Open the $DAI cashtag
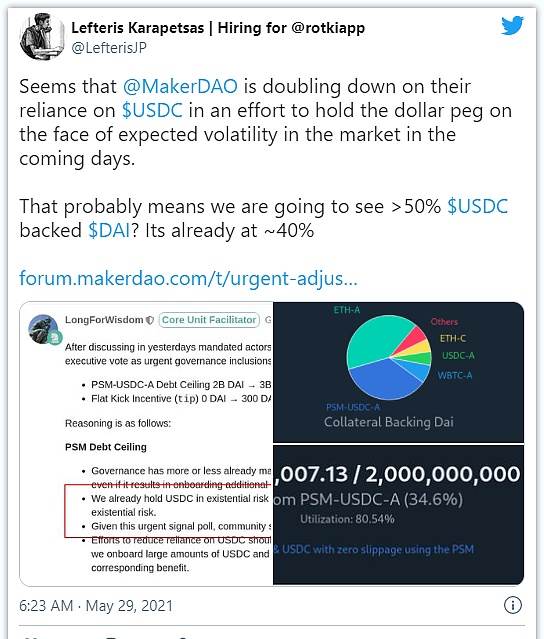 pos(109,230)
